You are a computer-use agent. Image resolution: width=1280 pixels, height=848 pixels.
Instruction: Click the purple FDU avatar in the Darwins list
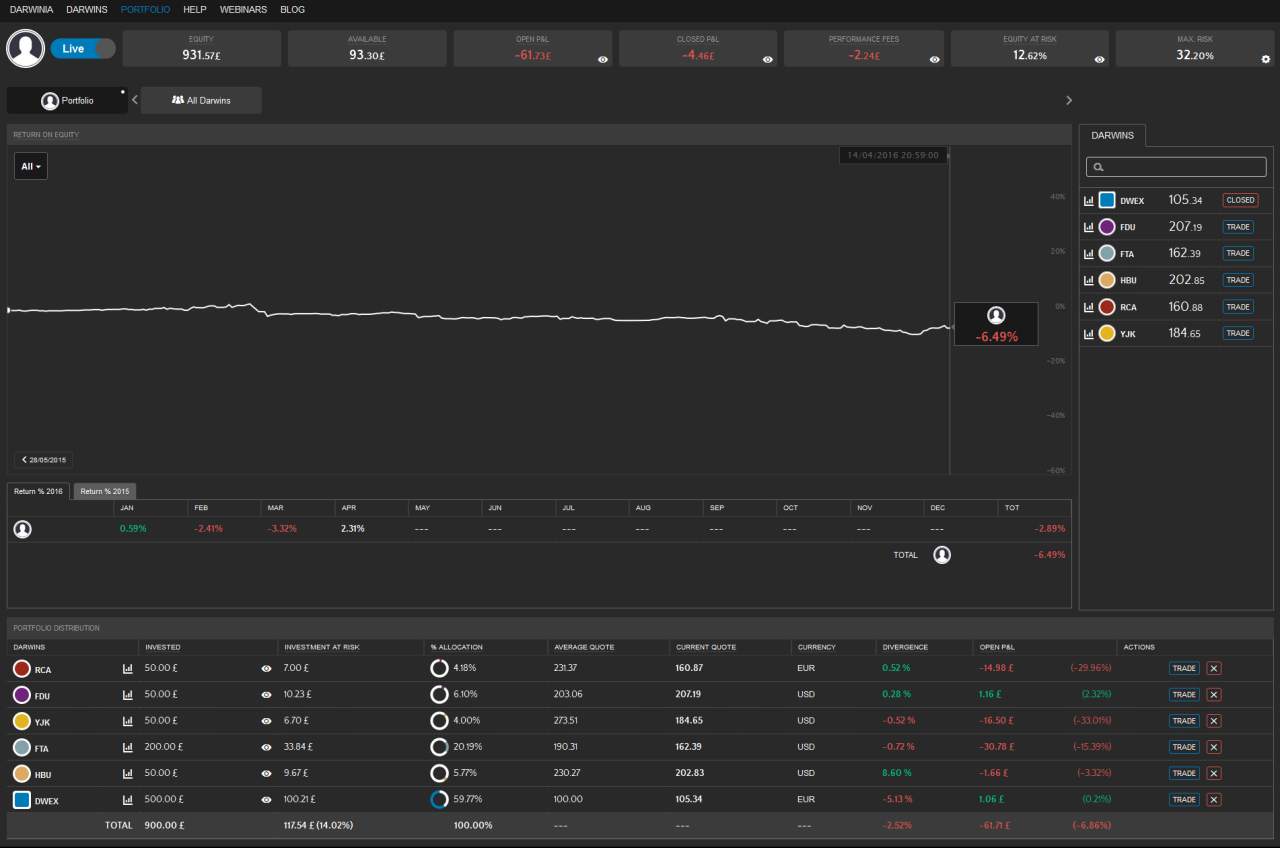coord(1107,227)
